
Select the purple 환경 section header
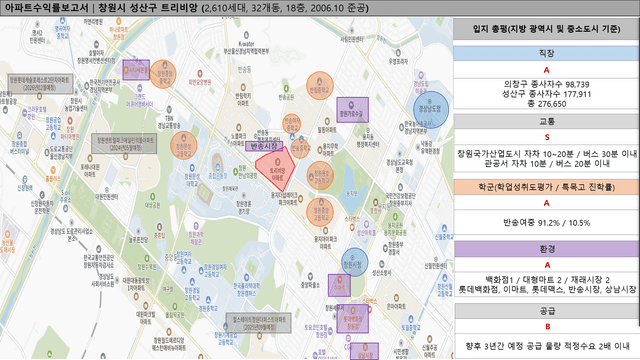click(x=546, y=249)
